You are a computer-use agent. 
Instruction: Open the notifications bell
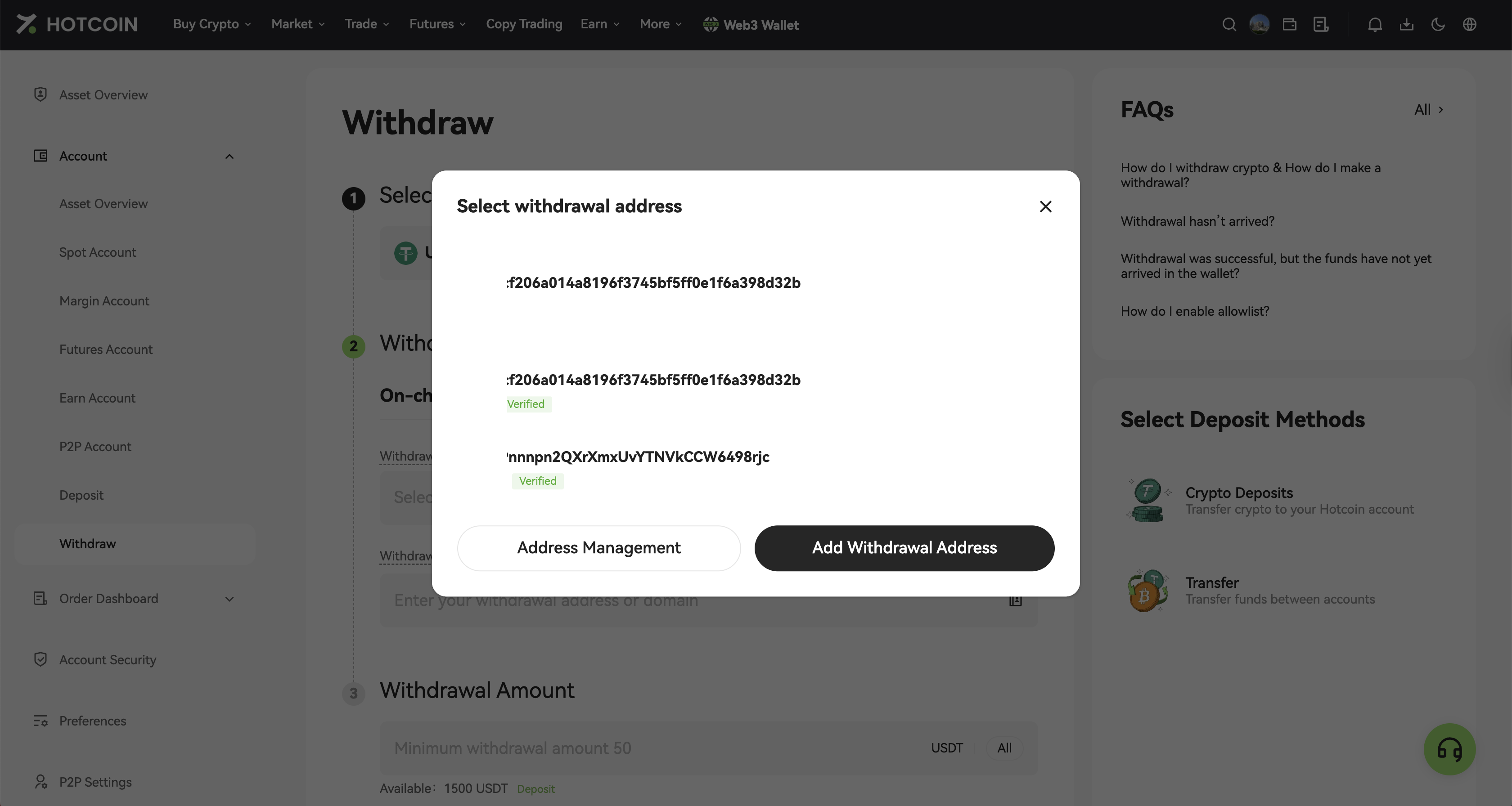1375,25
